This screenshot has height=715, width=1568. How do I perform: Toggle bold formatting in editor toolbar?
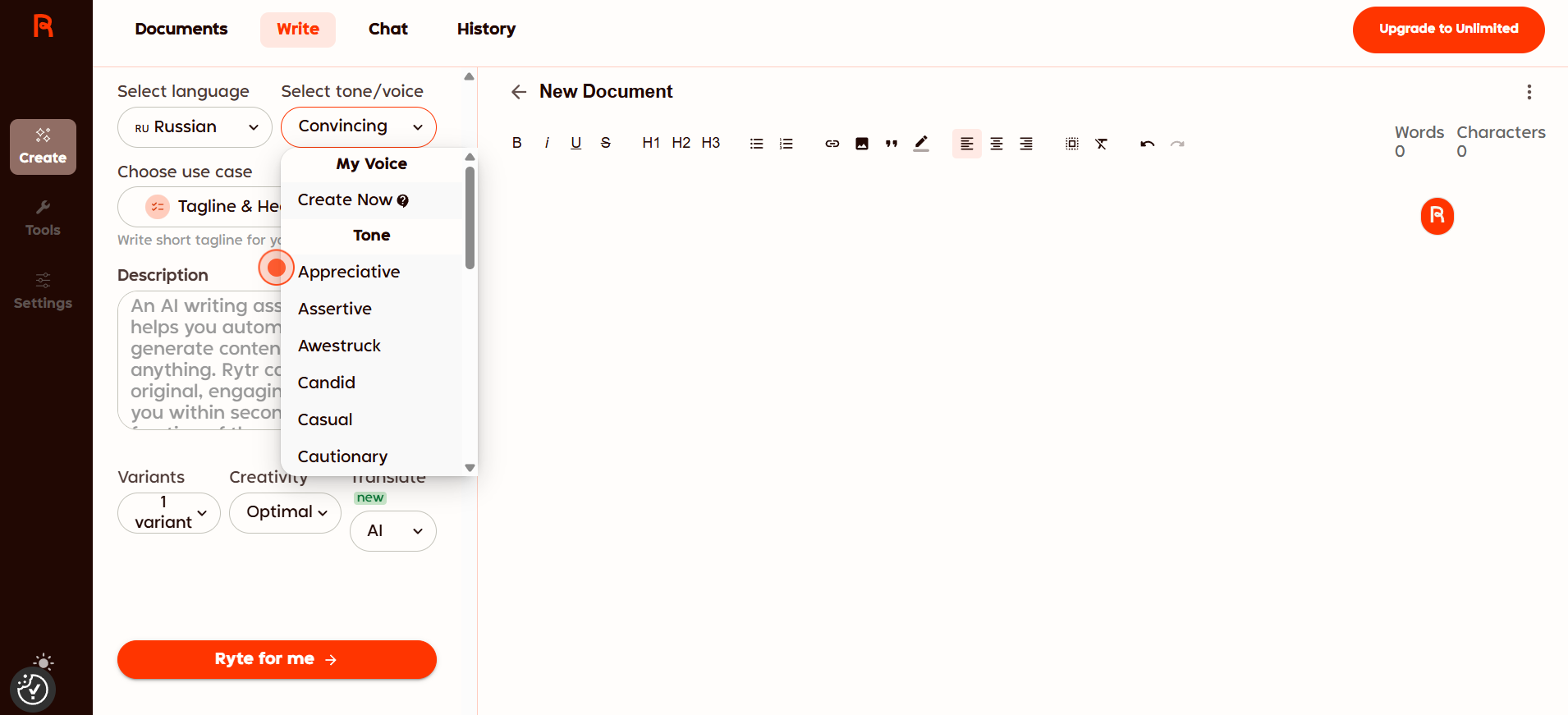[x=516, y=143]
